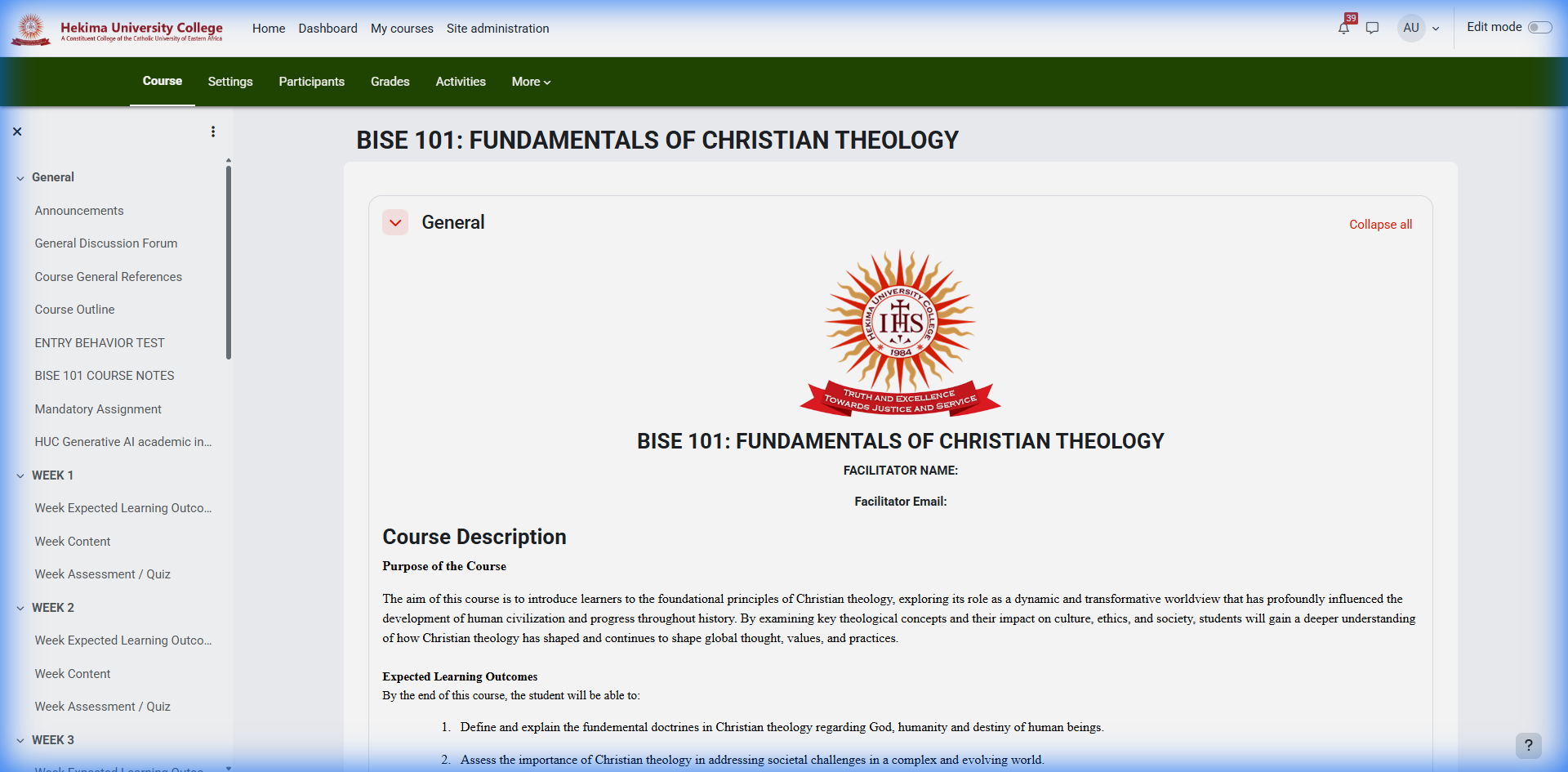Screen dimensions: 1568x772
Task: Open My courses in top navigation
Action: pos(402,29)
